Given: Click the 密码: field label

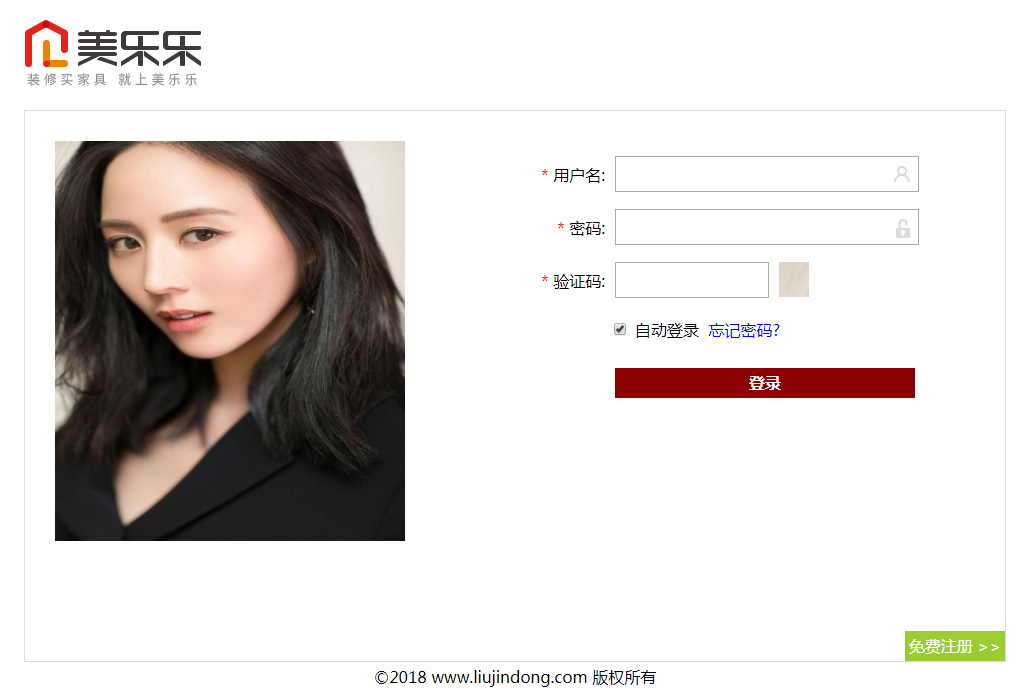Looking at the screenshot, I should click(587, 228).
